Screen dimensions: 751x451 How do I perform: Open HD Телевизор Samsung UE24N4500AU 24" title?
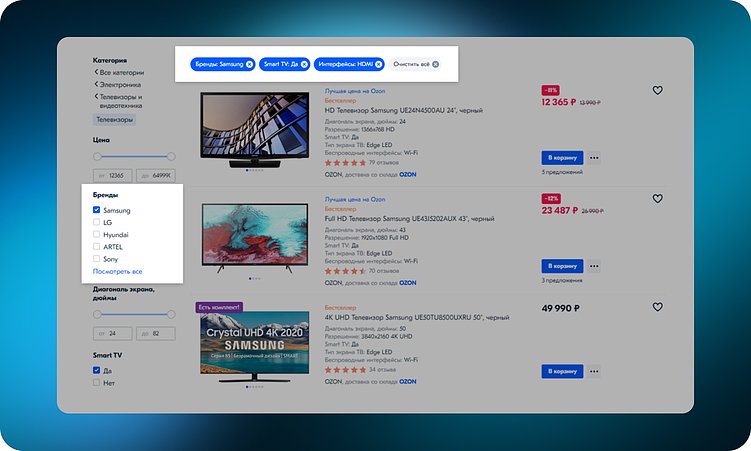(403, 110)
